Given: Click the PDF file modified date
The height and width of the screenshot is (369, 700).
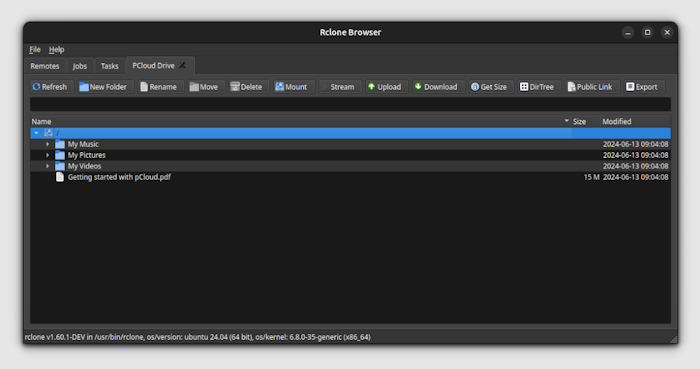Looking at the screenshot, I should [636, 177].
